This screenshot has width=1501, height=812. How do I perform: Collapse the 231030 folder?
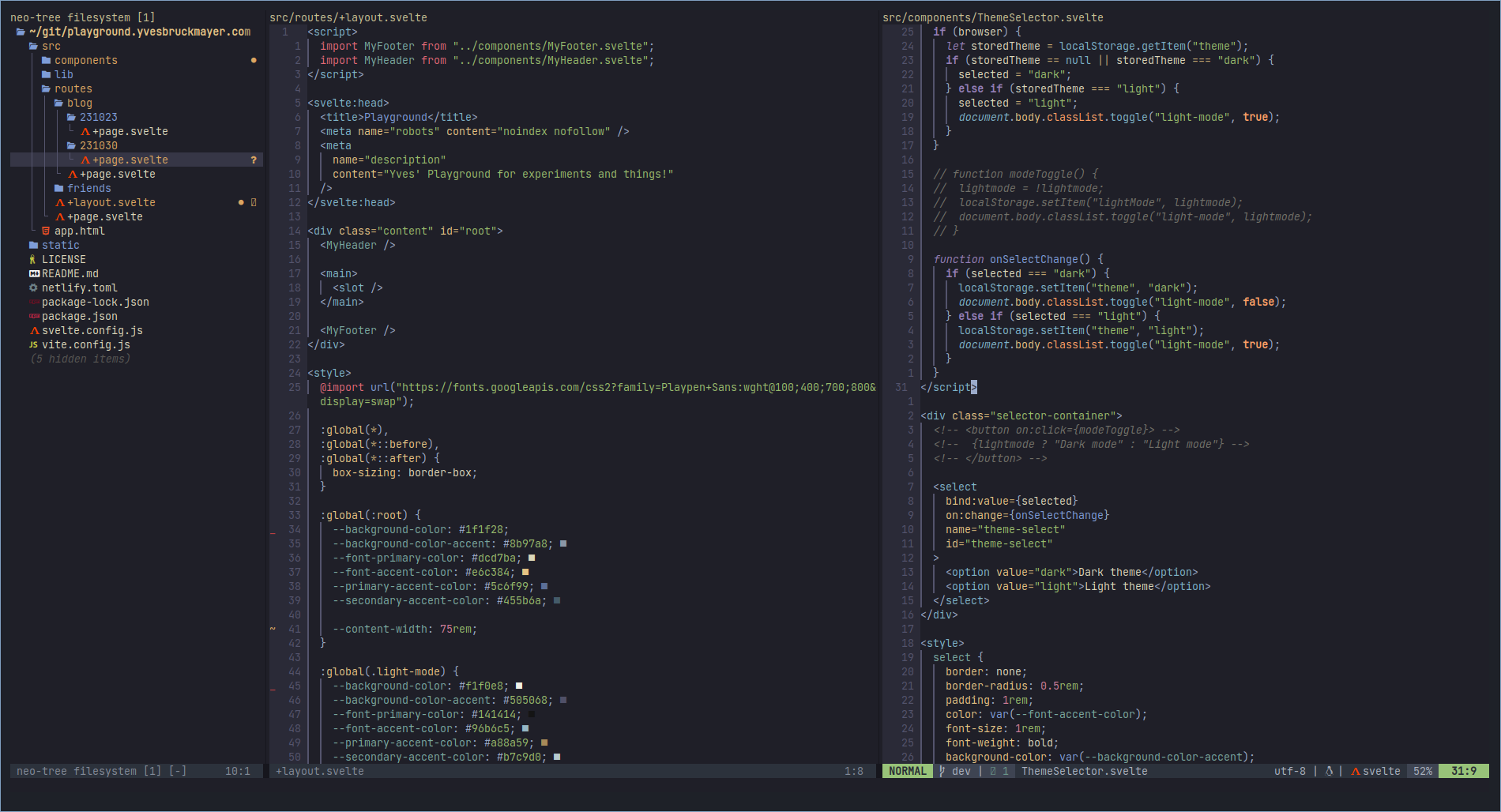71,146
